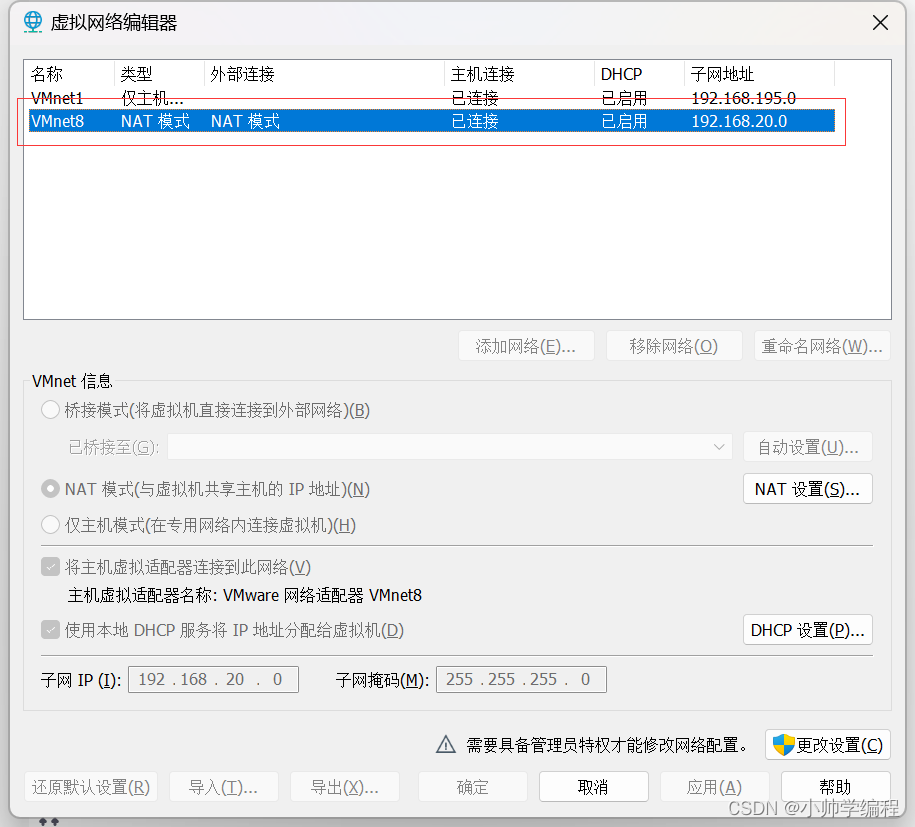Click the Virtual Network Editor globe icon
Viewport: 915px width, 827px height.
coord(33,22)
